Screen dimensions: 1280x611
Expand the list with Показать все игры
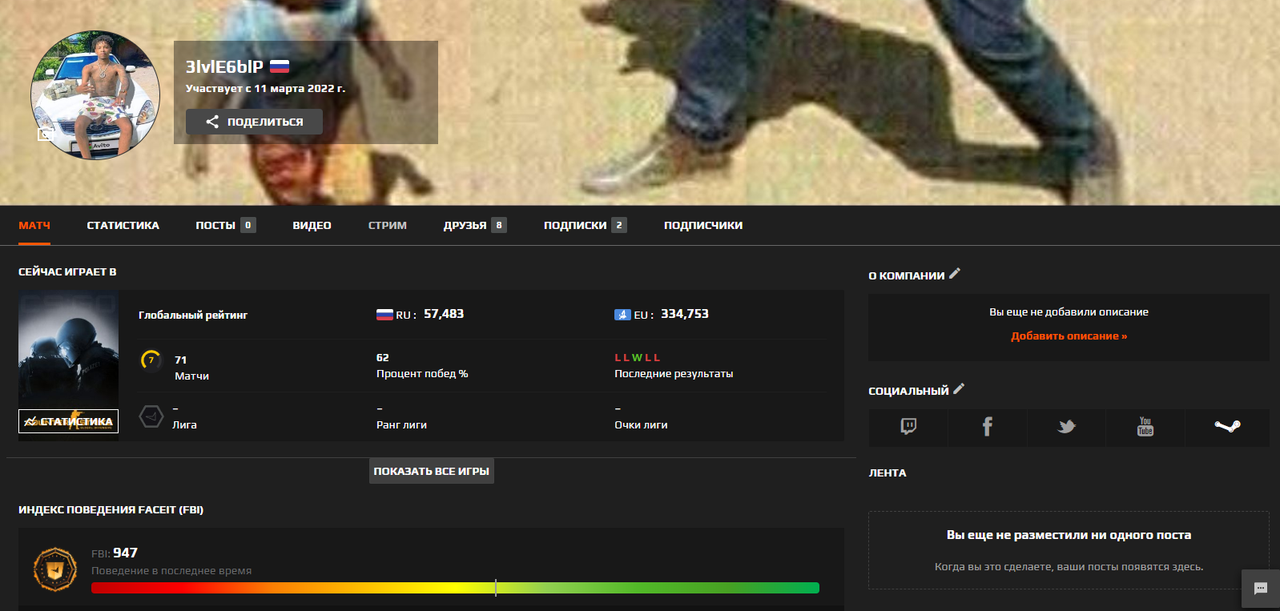tap(431, 471)
